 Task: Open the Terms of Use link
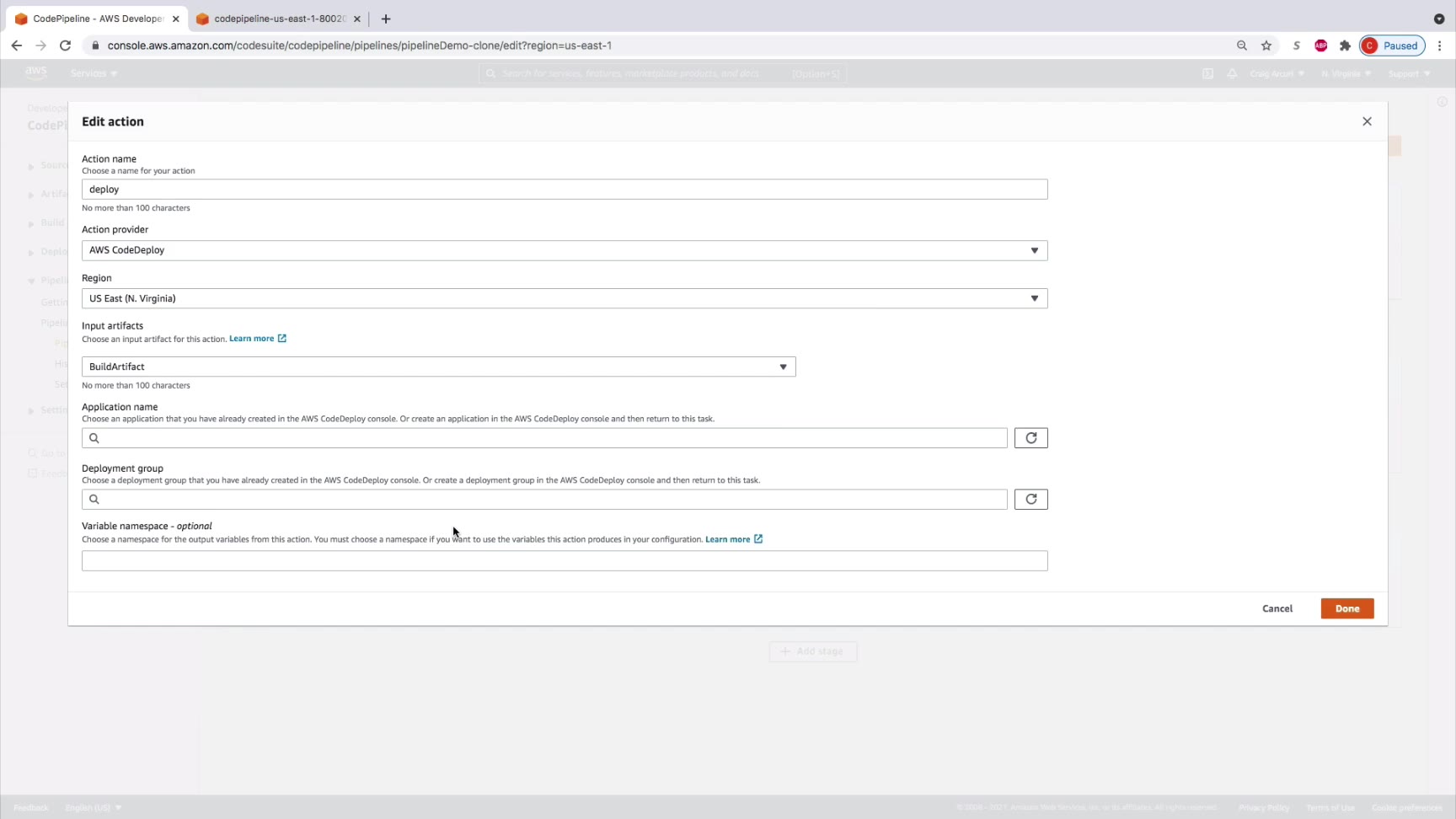coord(1330,807)
